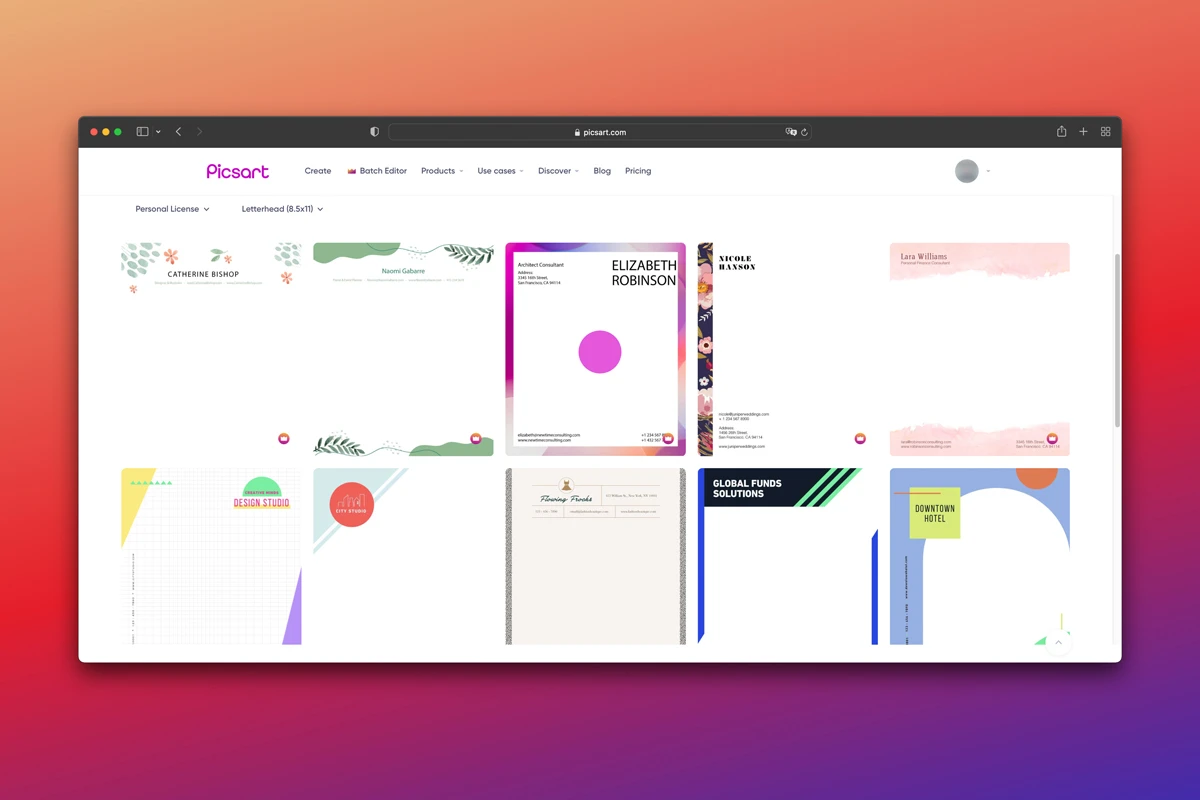
Task: Open the Letterhead (8.5x11) size dropdown
Action: [x=280, y=209]
